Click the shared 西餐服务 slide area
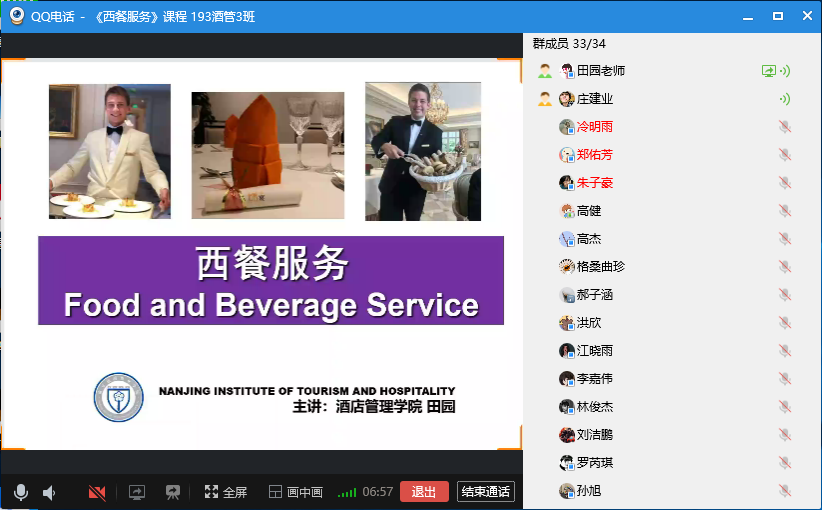This screenshot has width=822, height=510. 261,254
